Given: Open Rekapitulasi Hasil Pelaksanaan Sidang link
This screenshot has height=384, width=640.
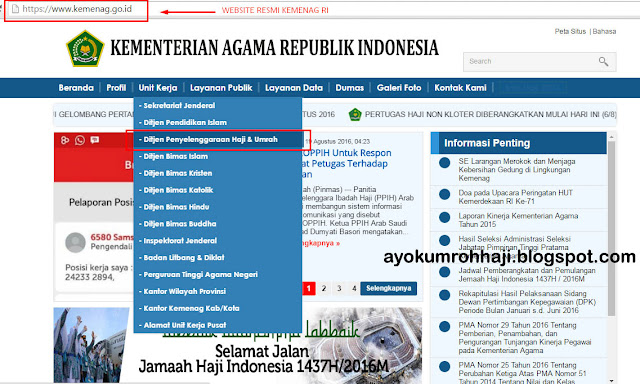Looking at the screenshot, I should [527, 302].
